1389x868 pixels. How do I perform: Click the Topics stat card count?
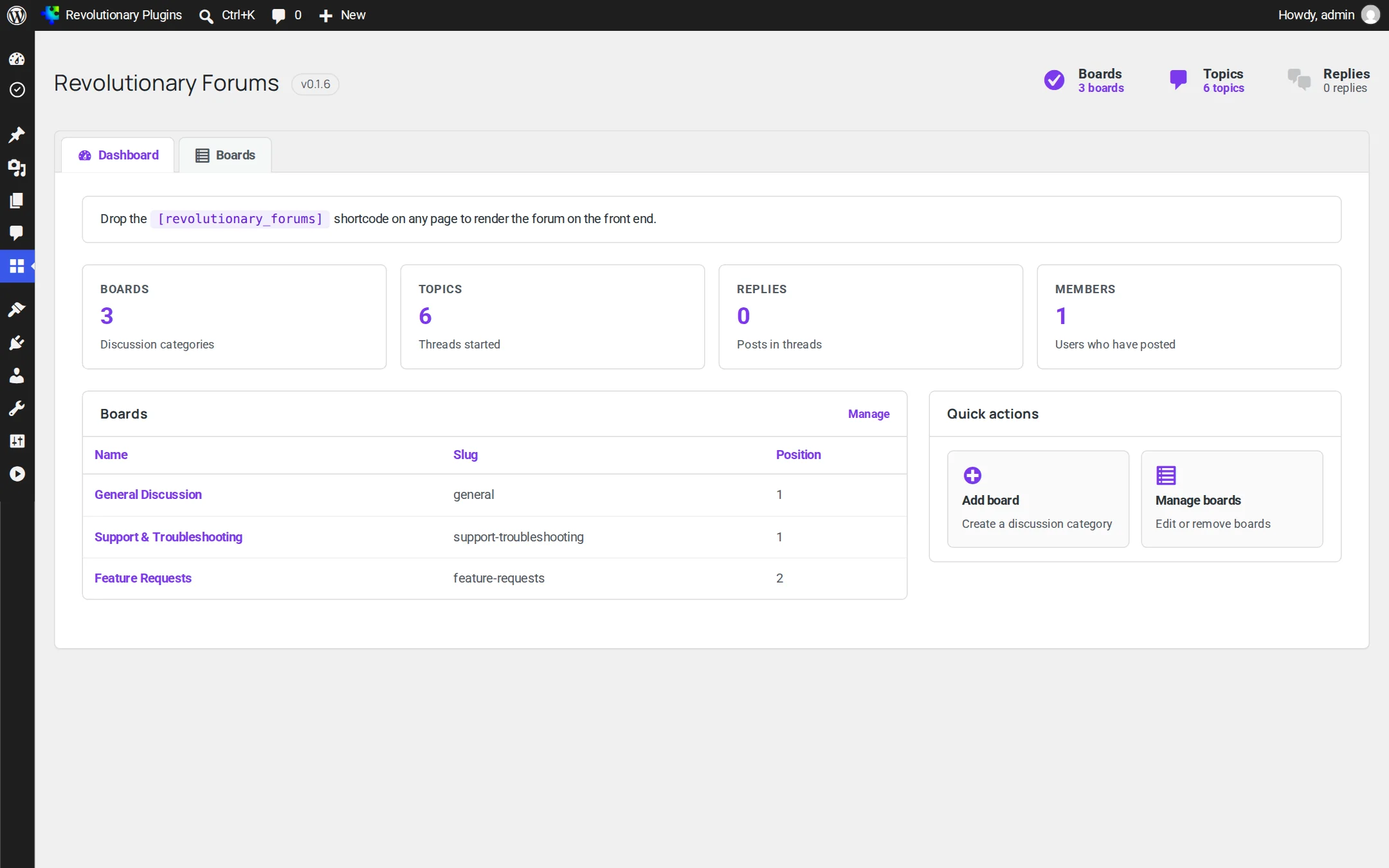tap(425, 316)
